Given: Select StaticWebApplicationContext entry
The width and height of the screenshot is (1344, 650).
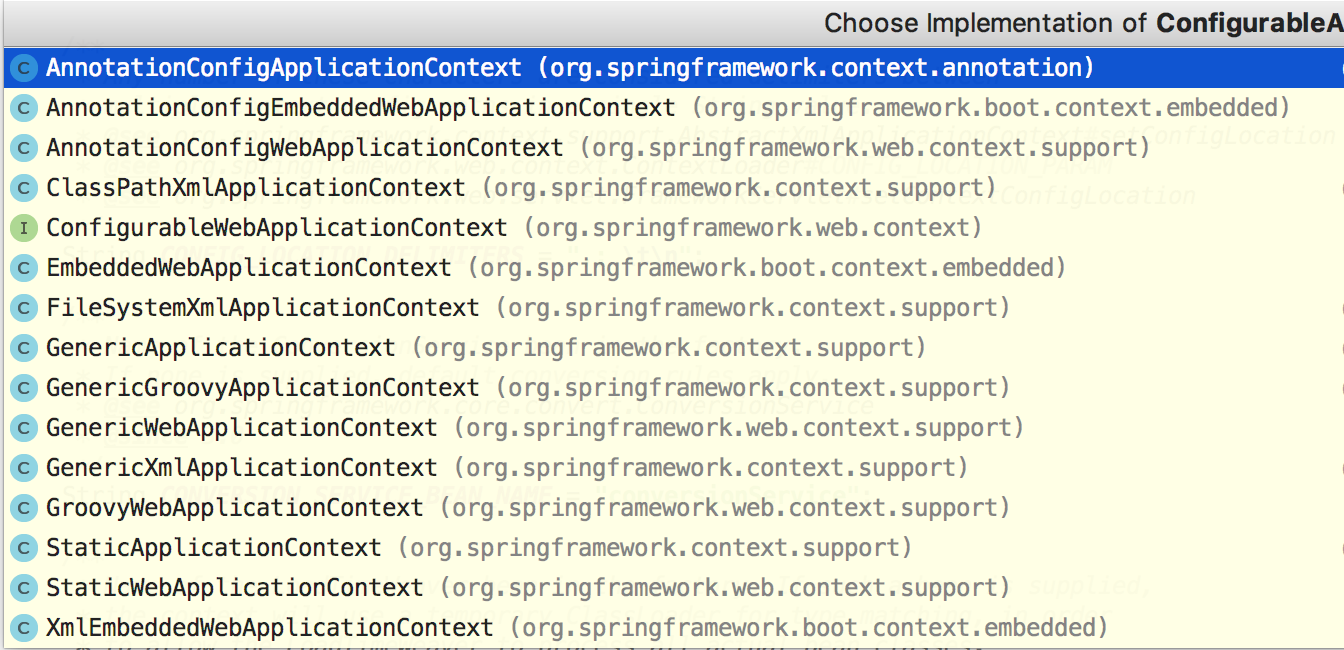Looking at the screenshot, I should (x=235, y=588).
